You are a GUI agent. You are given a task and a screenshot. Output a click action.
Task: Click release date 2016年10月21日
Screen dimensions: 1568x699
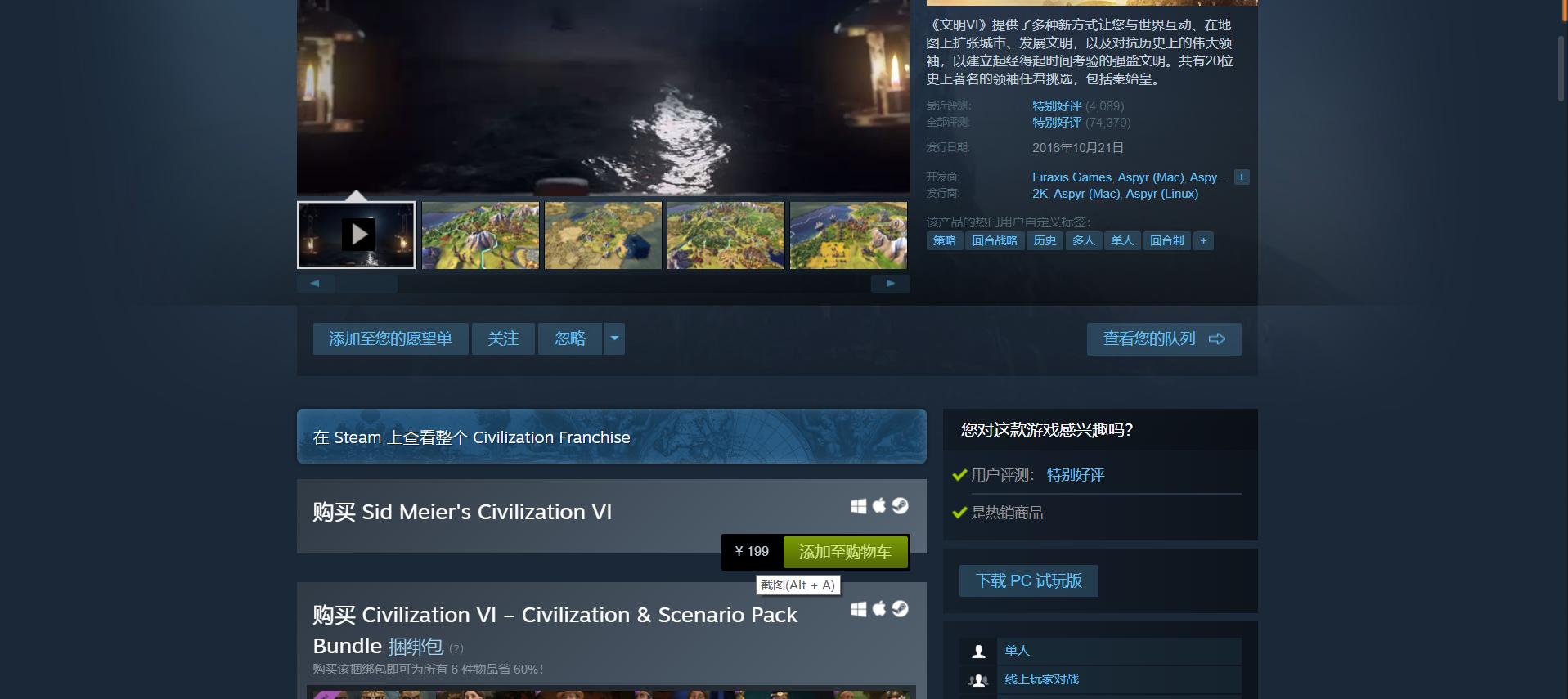coord(1078,148)
